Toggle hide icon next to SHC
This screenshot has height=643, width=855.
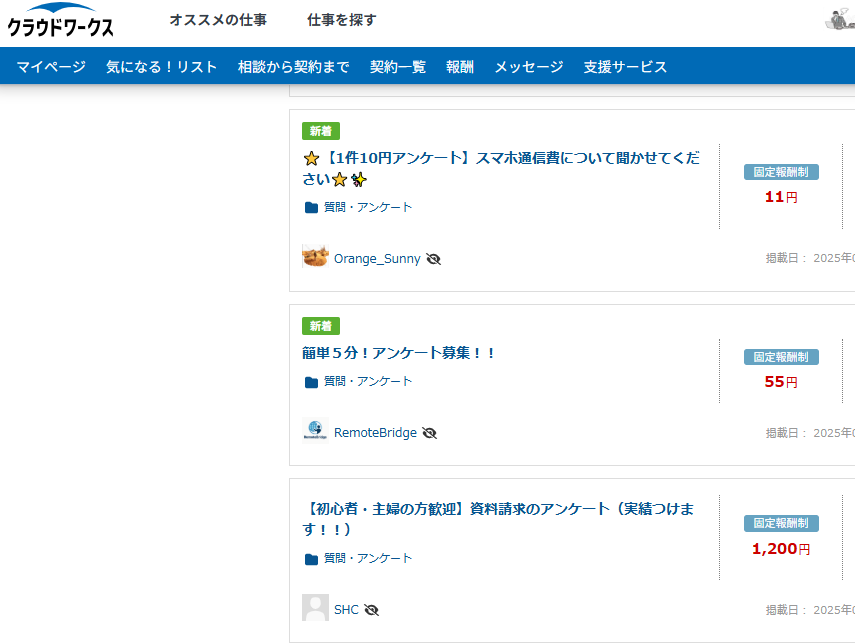click(x=371, y=610)
